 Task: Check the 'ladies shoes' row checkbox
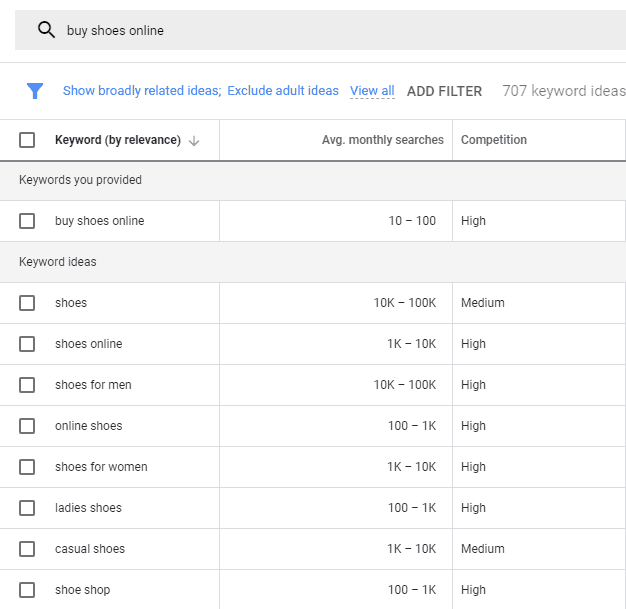(x=27, y=508)
